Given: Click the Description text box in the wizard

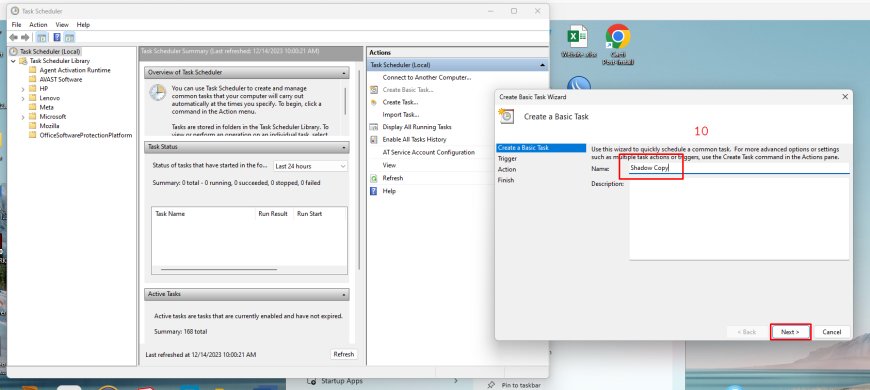Looking at the screenshot, I should point(739,219).
